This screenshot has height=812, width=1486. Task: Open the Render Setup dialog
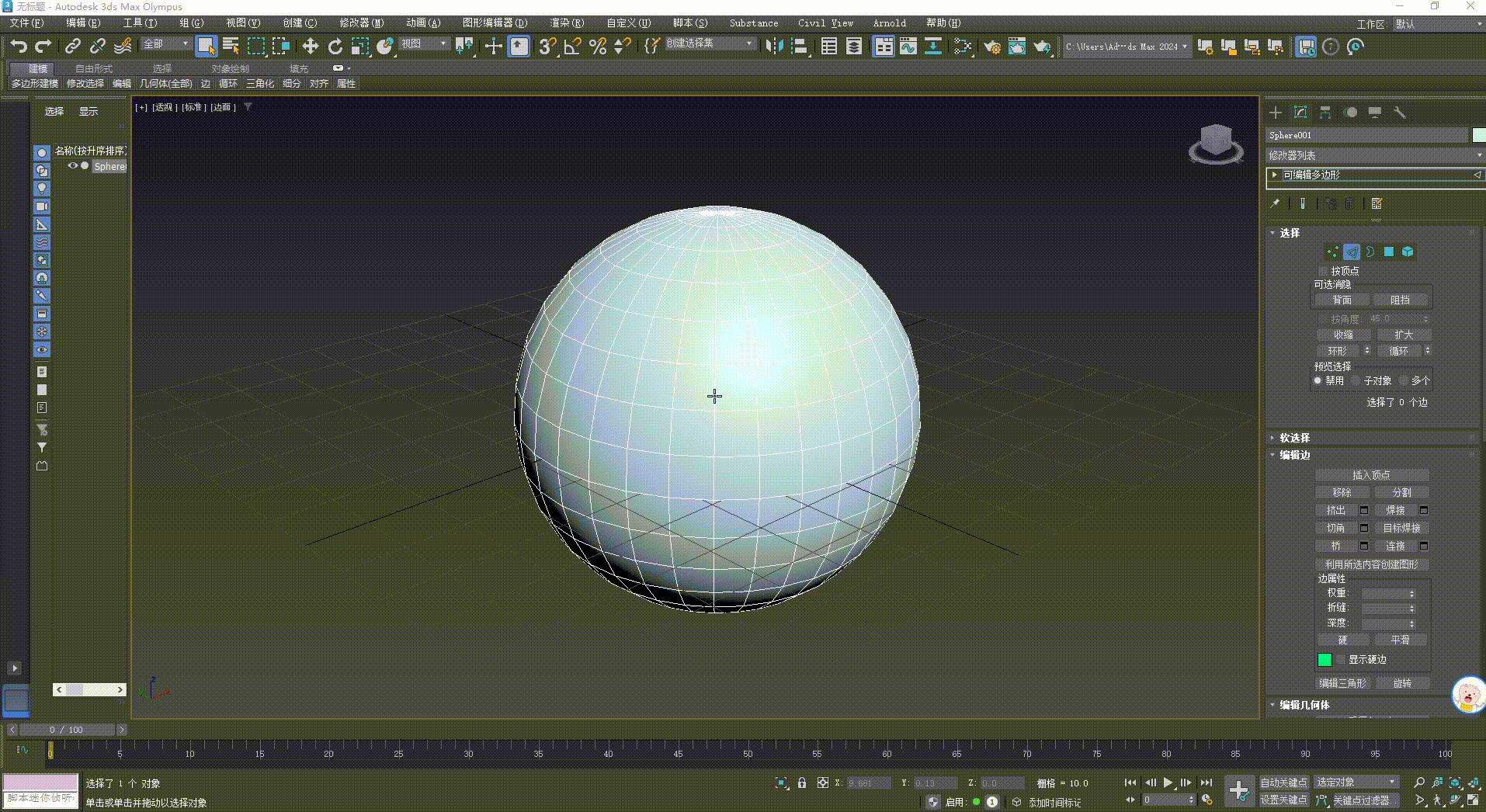(x=993, y=47)
